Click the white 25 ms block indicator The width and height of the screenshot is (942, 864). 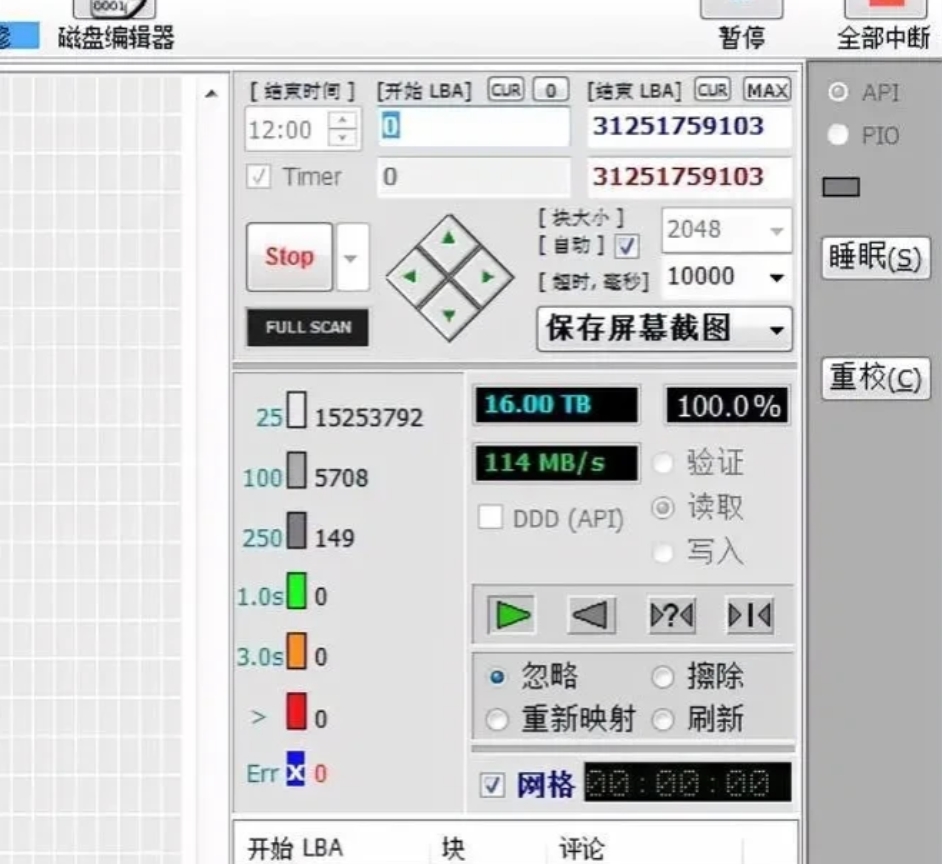coord(296,410)
